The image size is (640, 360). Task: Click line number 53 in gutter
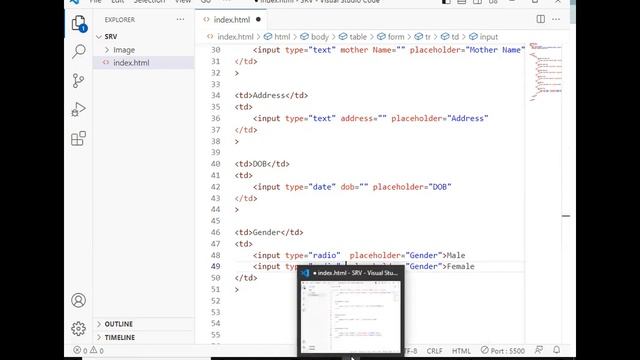216,312
